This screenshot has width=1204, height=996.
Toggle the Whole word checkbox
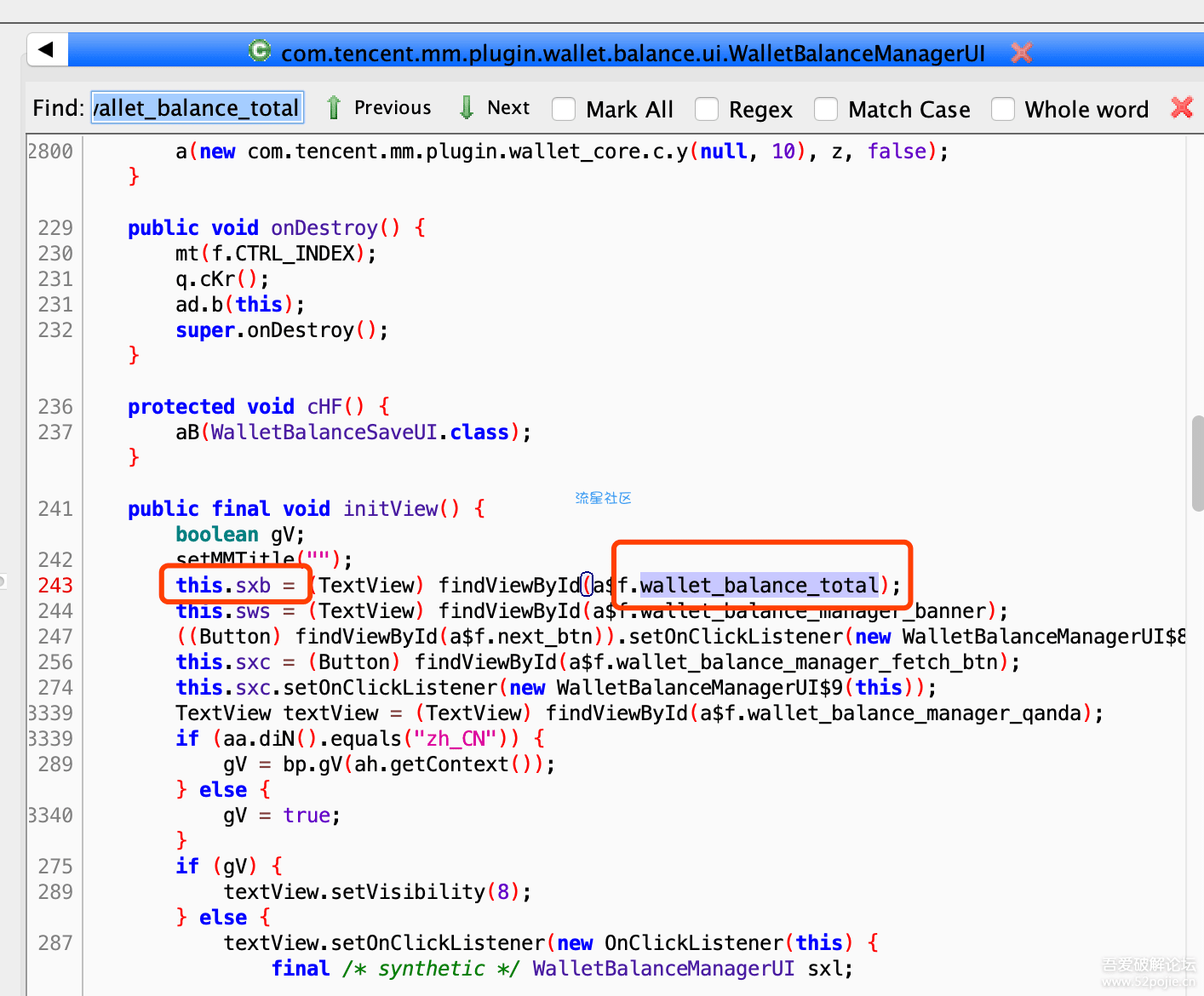point(1003,109)
